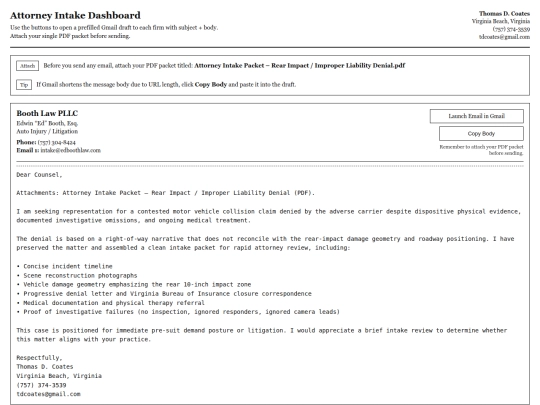Image resolution: width=540 pixels, height=405 pixels.
Task: Click the Launch Email in Gmail button
Action: (476, 116)
